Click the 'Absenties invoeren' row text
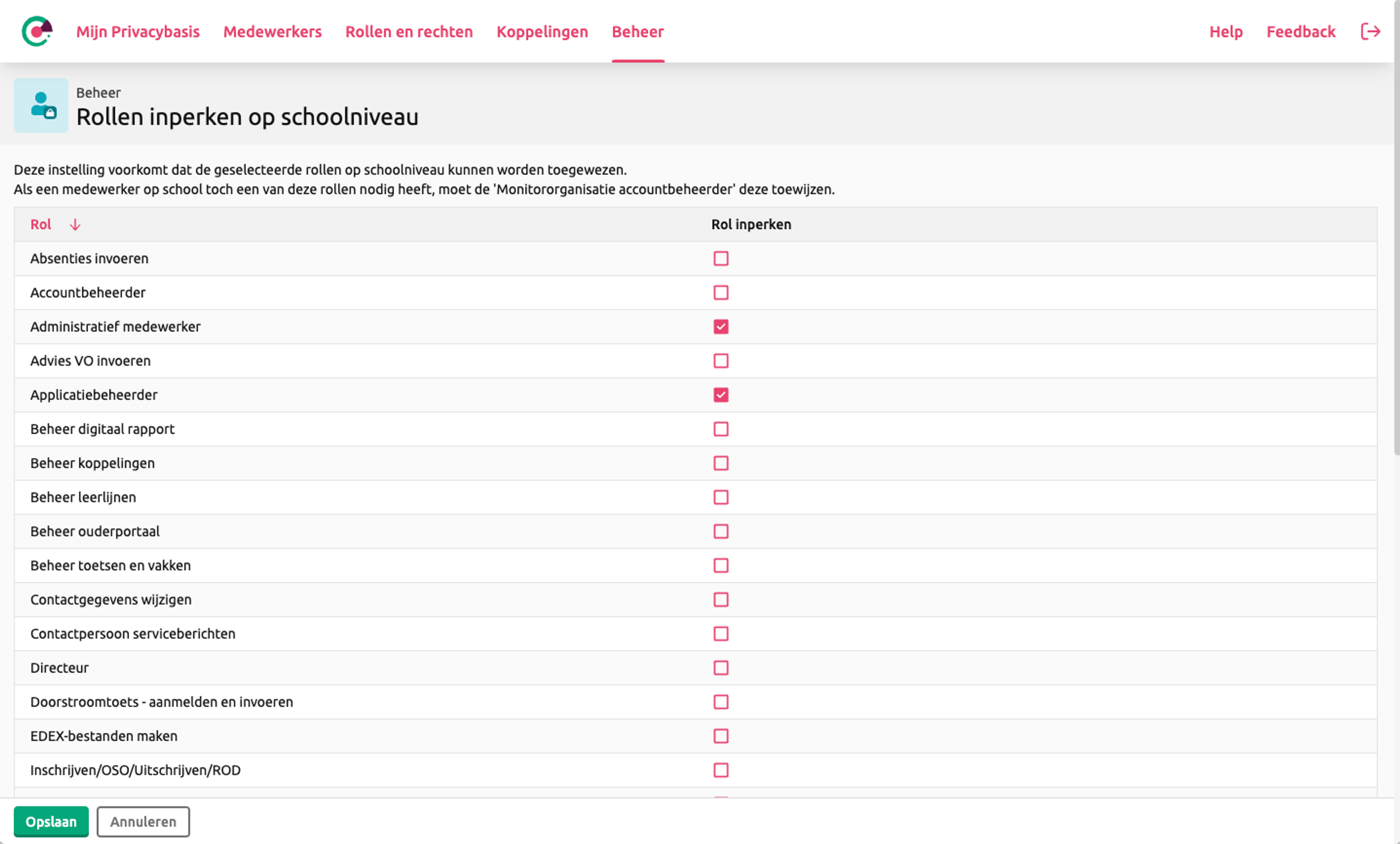 point(89,259)
